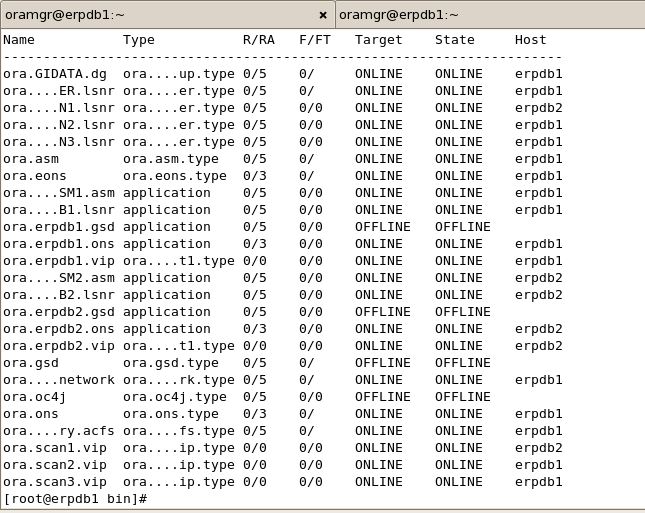Click OFFLINE target in ora.erpdb1.gsd row
Image resolution: width=645 pixels, height=513 pixels.
click(383, 227)
